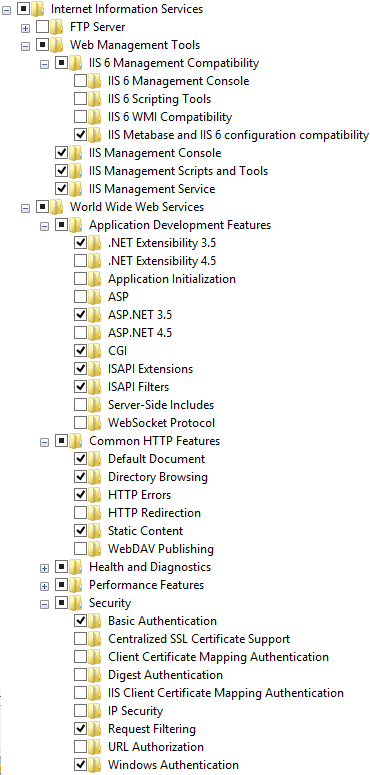
Task: Click the Web Management Tools folder icon
Action: point(57,45)
